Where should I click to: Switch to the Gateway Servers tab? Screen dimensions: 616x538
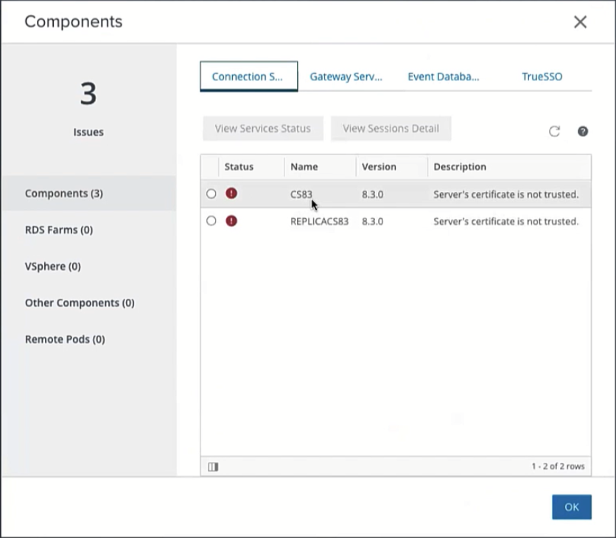coord(346,76)
